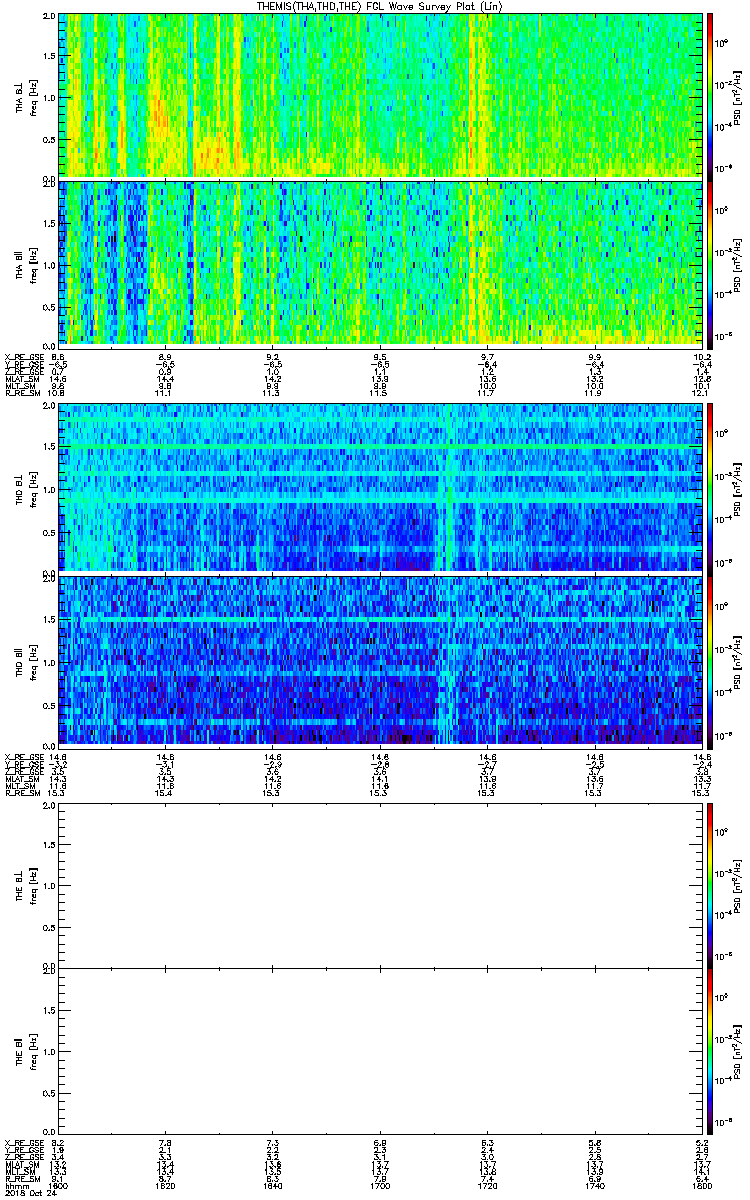Click the PSD color bar of THD B-perpendicular panel
This screenshot has height=1200, width=750.
click(710, 488)
